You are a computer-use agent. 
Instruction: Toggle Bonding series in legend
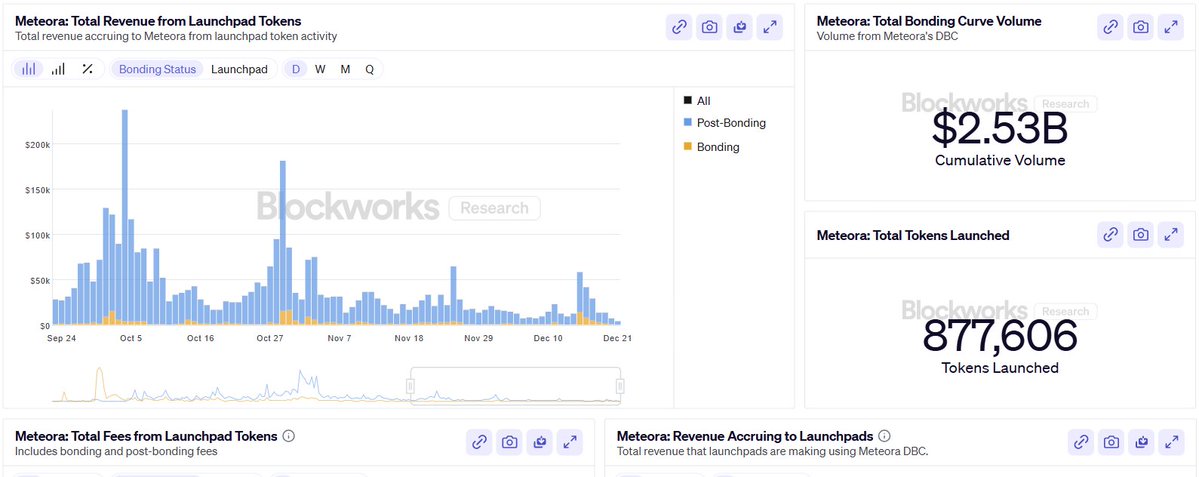(x=711, y=147)
